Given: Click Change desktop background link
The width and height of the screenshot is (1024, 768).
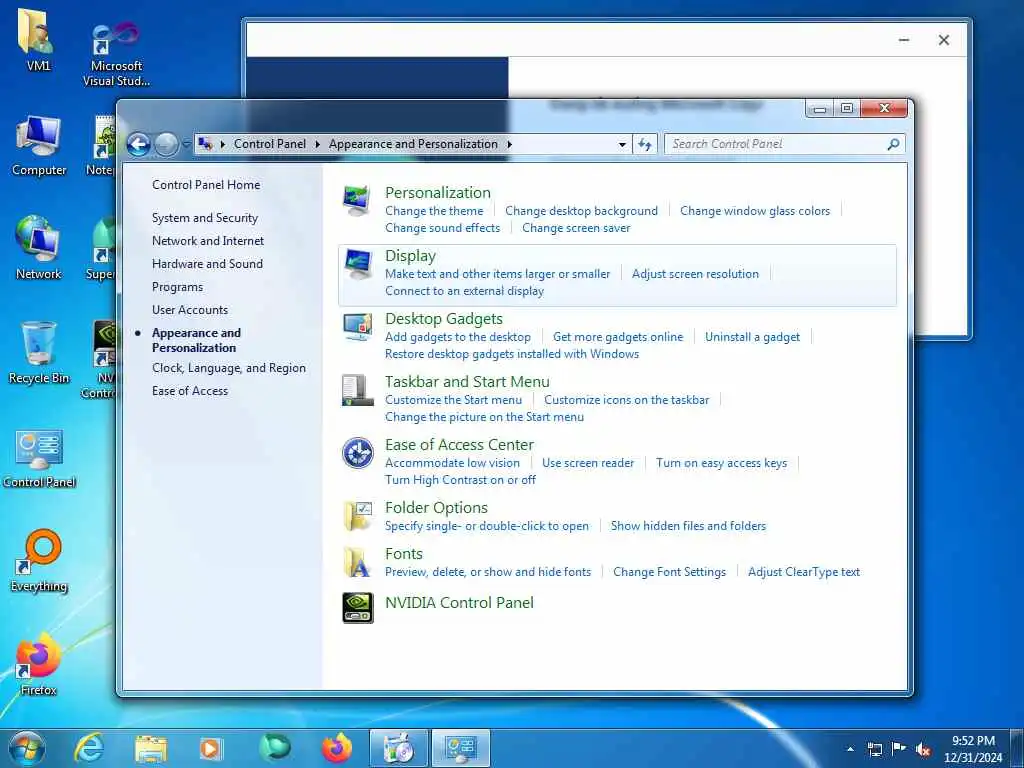Looking at the screenshot, I should coord(581,211).
